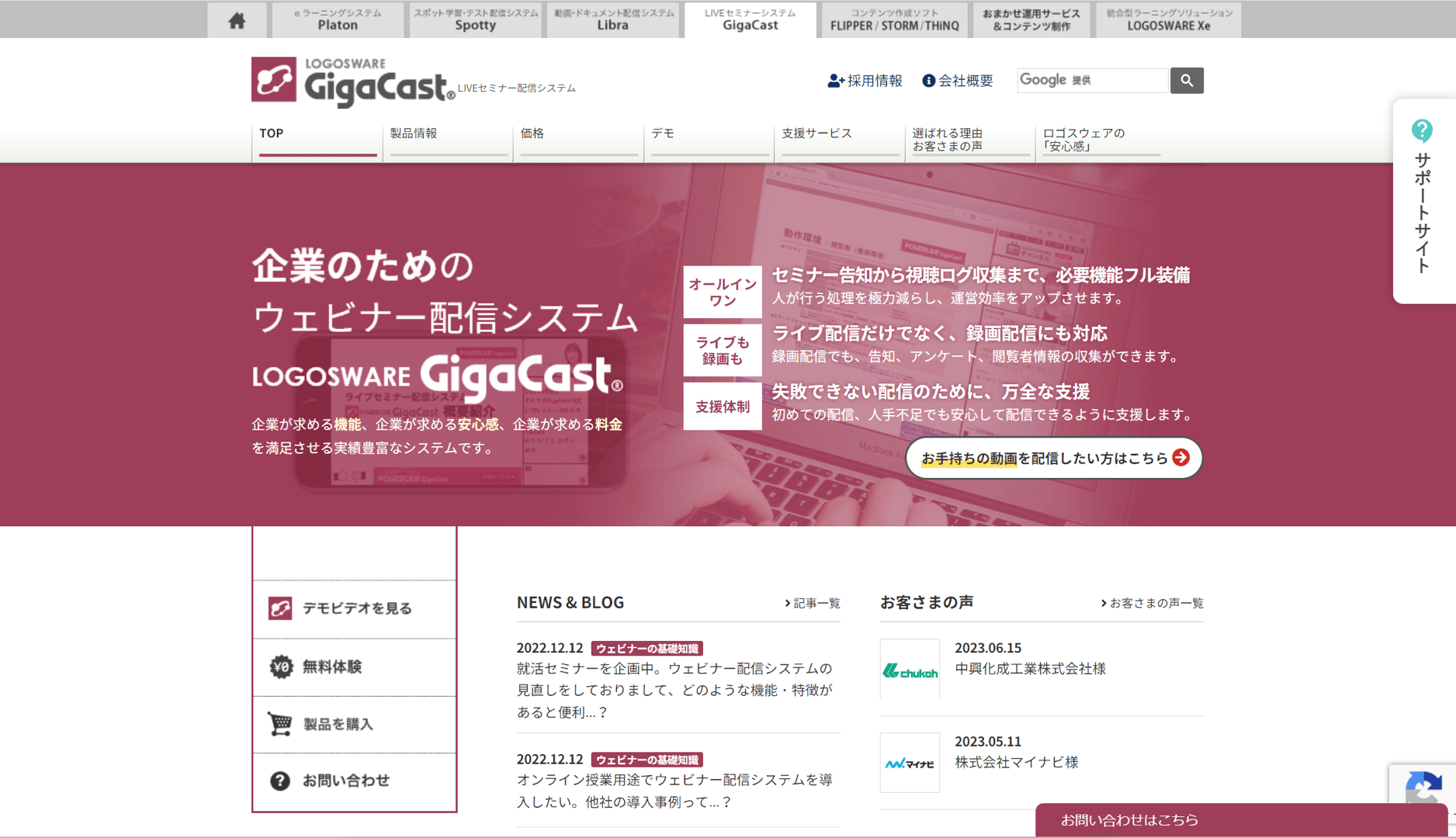
Task: Click the オールインワン feature box
Action: (x=723, y=292)
